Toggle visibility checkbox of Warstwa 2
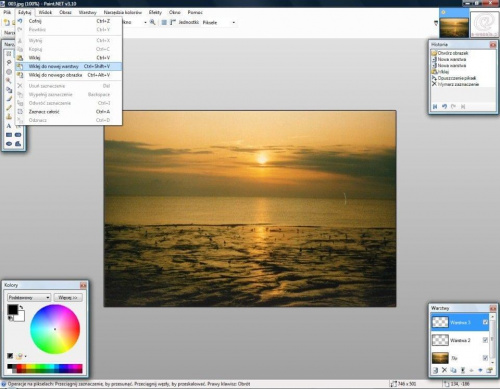 tap(485, 340)
